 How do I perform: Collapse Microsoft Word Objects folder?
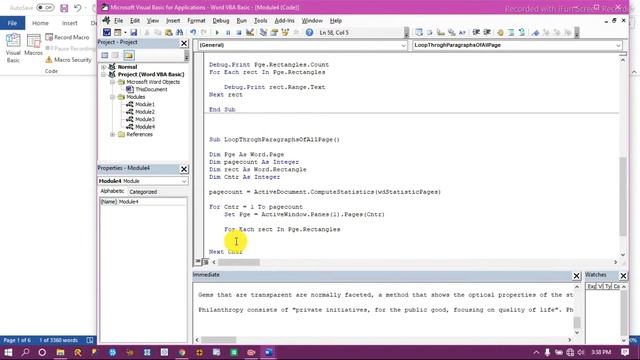coord(113,82)
